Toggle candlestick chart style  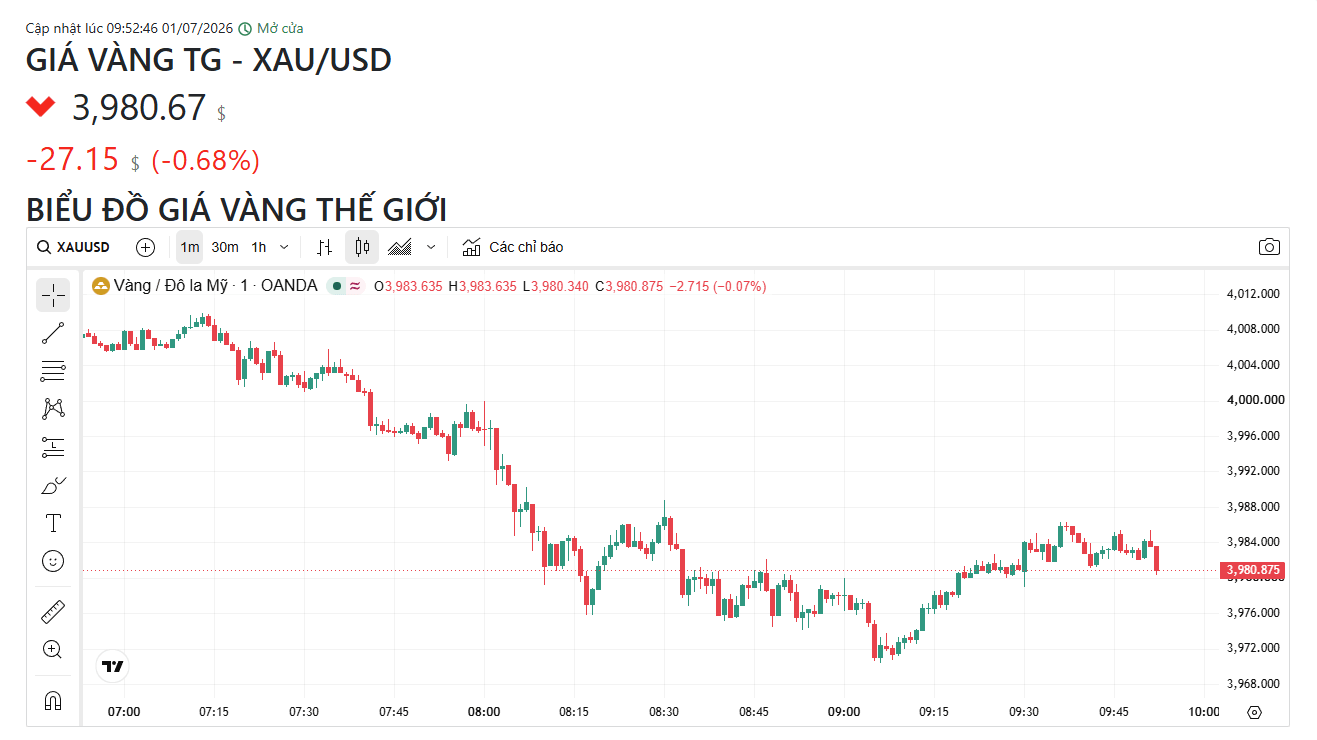[362, 247]
